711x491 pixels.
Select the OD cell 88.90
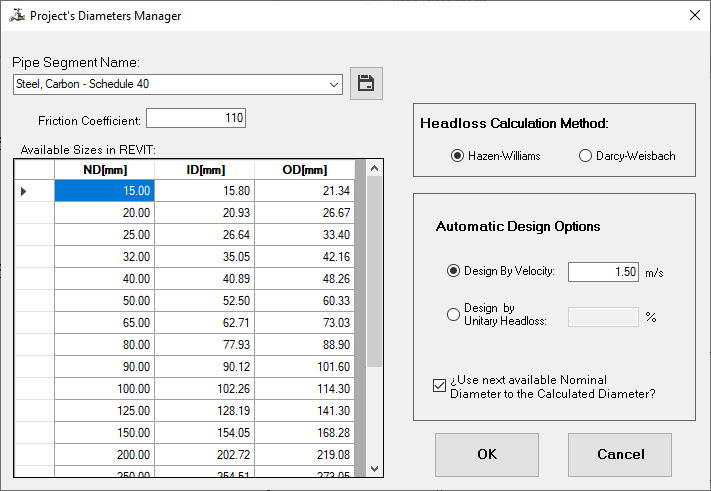pos(305,345)
